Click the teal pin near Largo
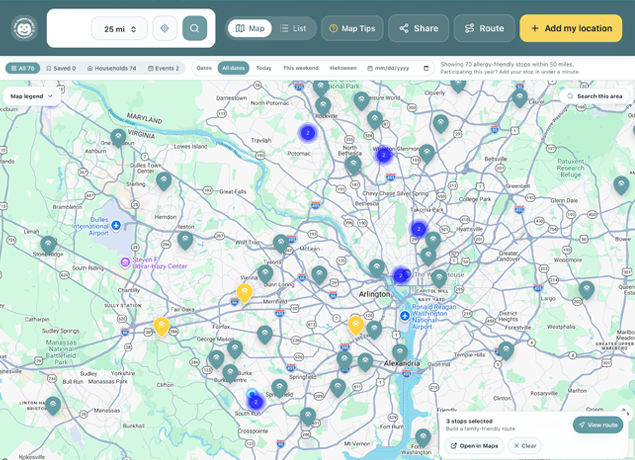 tap(586, 290)
